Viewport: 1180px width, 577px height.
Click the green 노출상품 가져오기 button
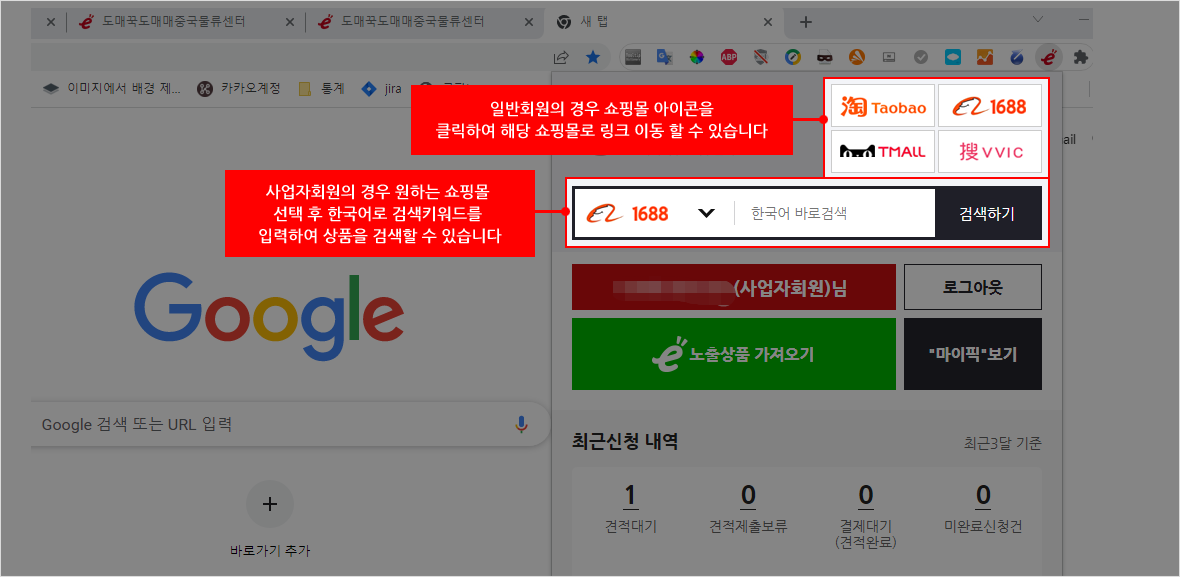[733, 354]
